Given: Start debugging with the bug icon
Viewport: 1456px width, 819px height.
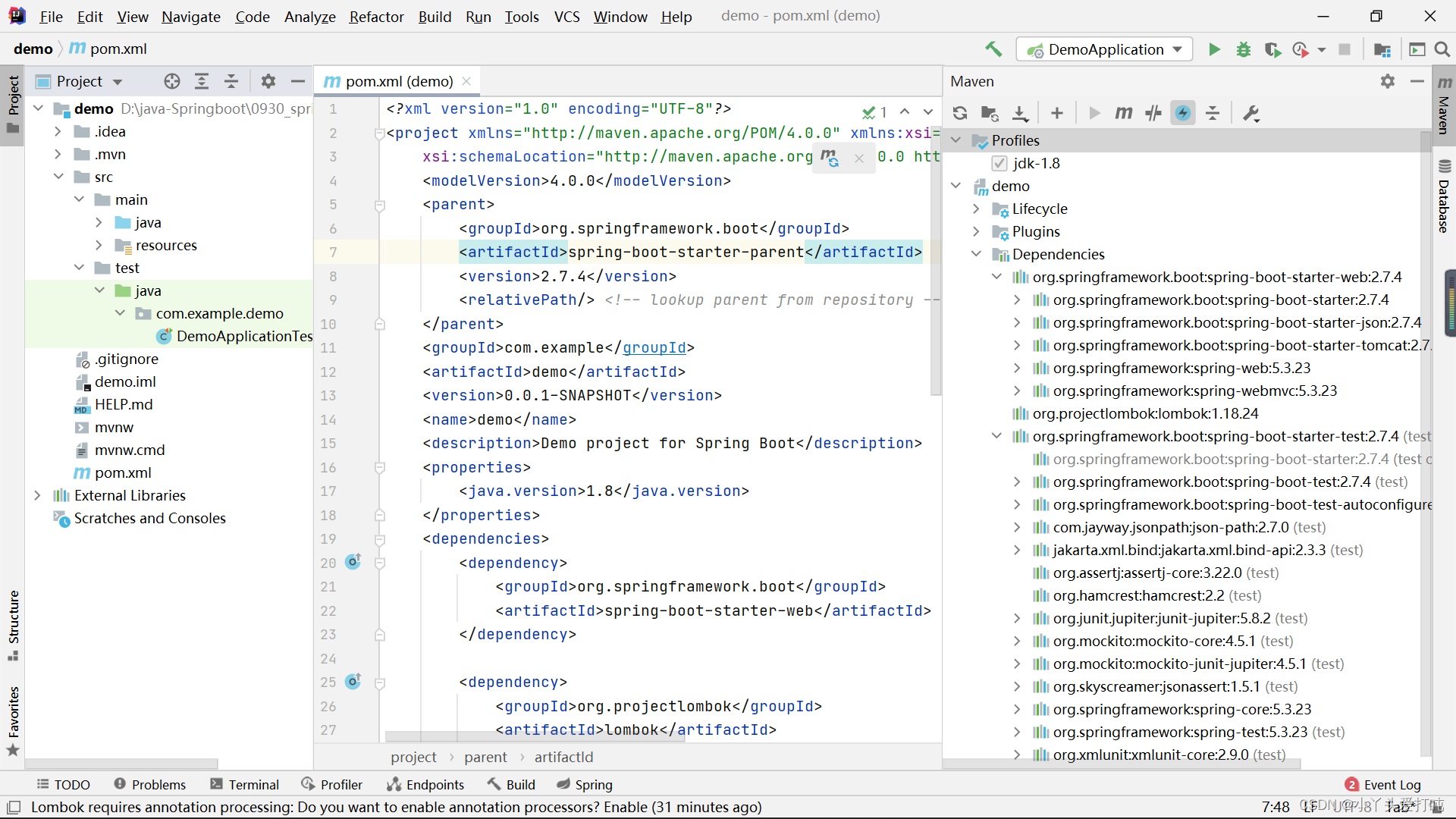Looking at the screenshot, I should tap(1244, 49).
